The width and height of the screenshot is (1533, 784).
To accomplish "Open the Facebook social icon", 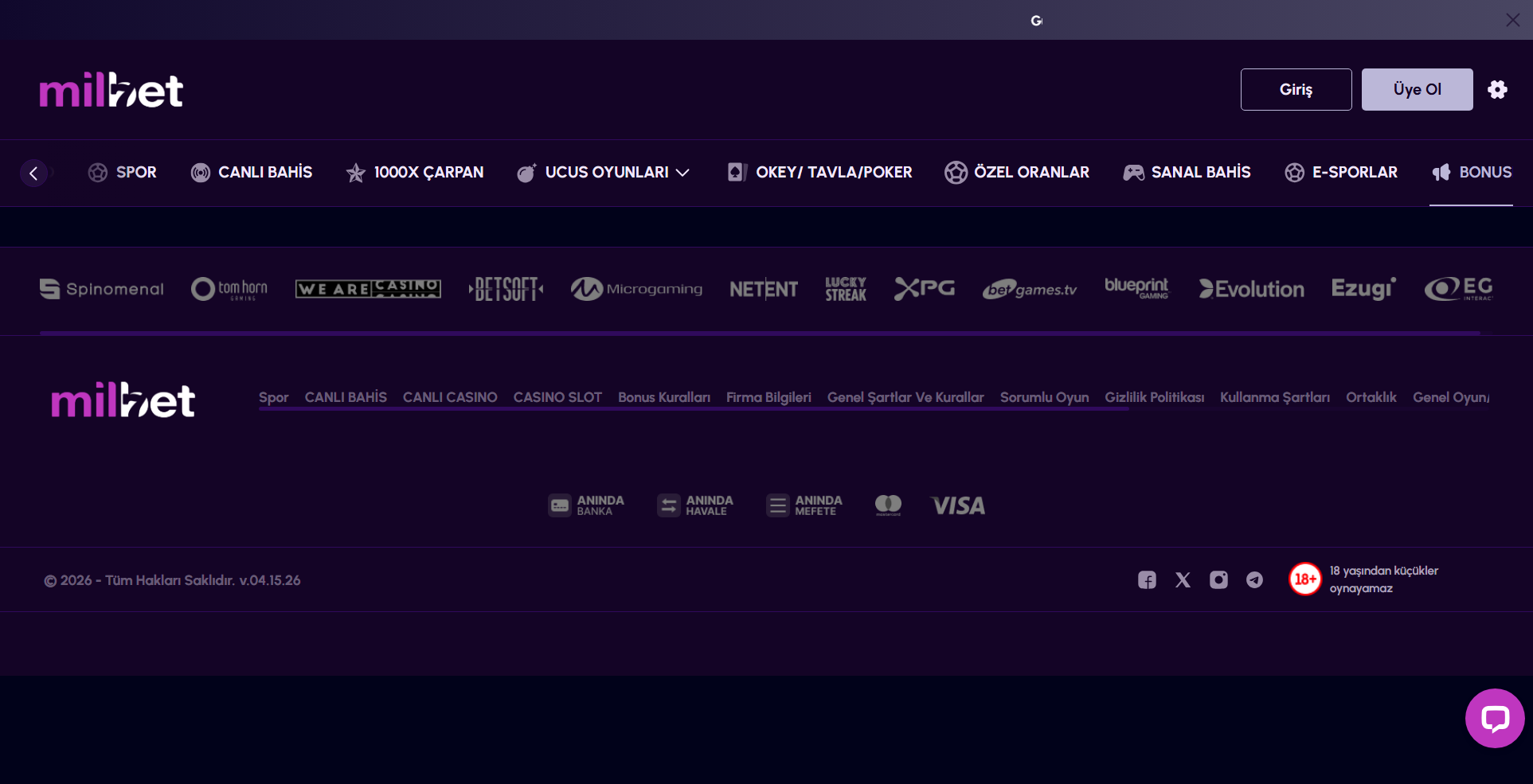I will [x=1147, y=580].
